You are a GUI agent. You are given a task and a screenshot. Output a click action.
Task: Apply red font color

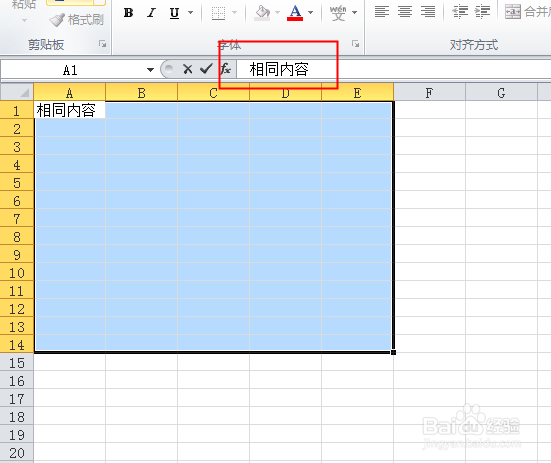coord(295,13)
